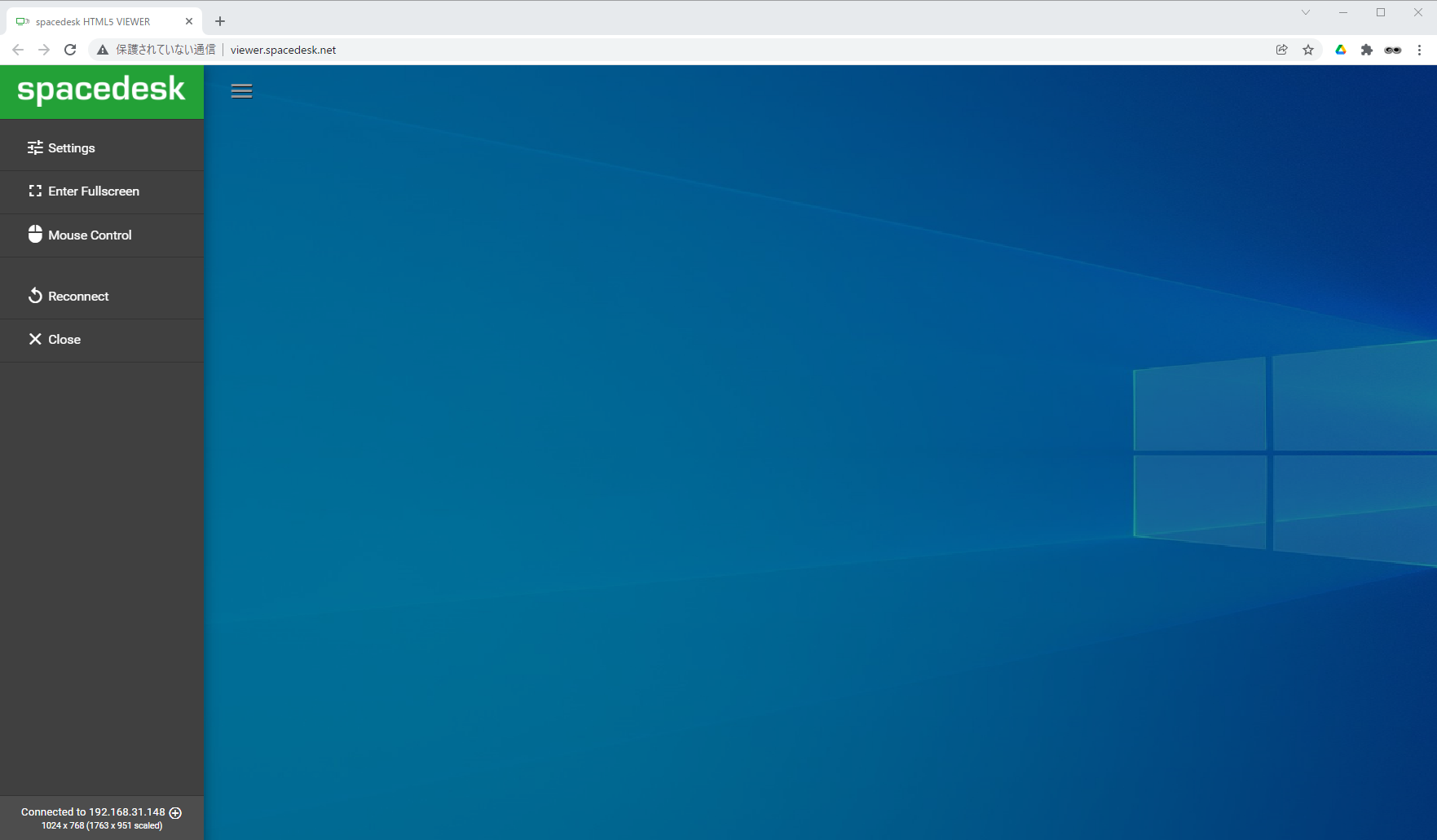
Task: Open the Google Drive extension icon
Action: click(1341, 50)
